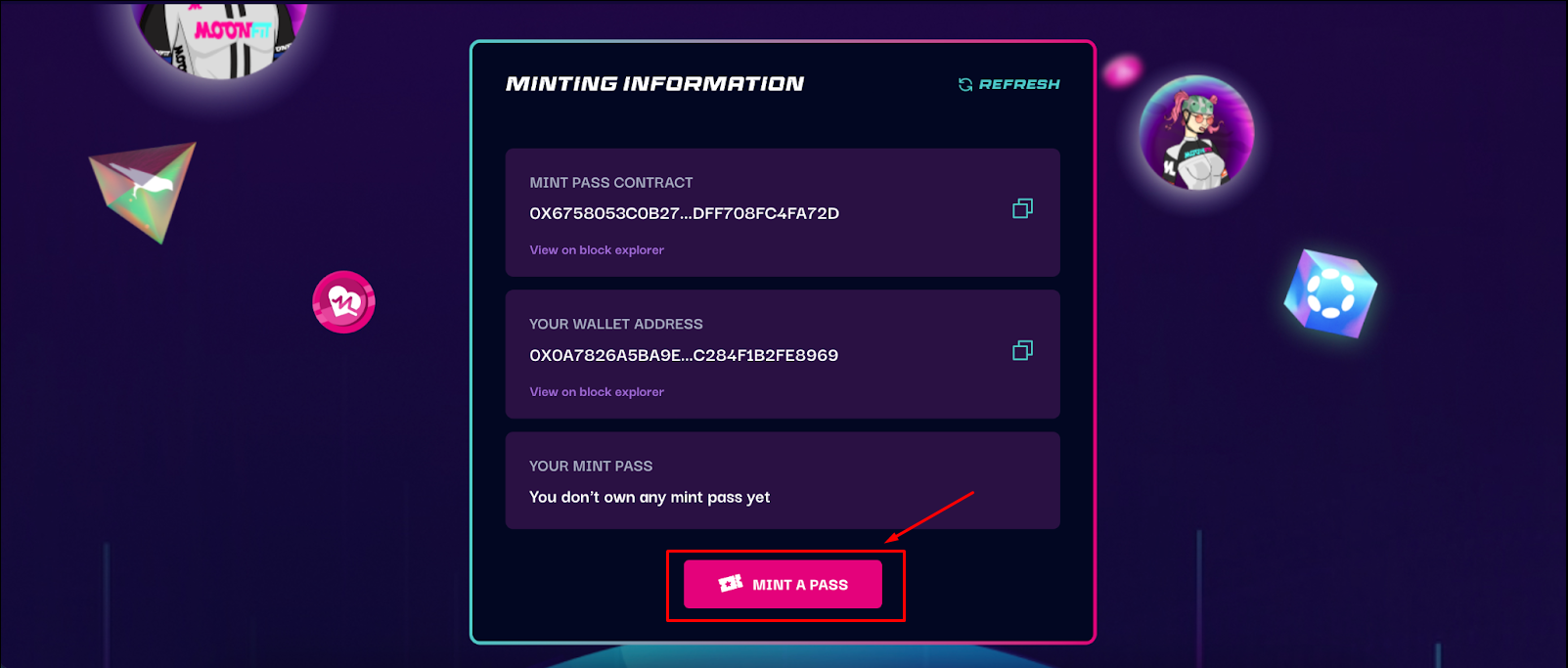Click the Minting Information heading
Image resolution: width=1568 pixels, height=668 pixels.
tap(654, 84)
